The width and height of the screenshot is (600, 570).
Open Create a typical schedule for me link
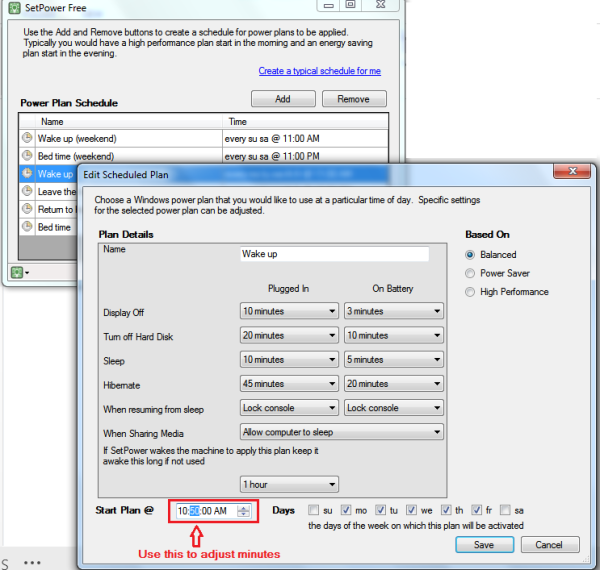320,71
